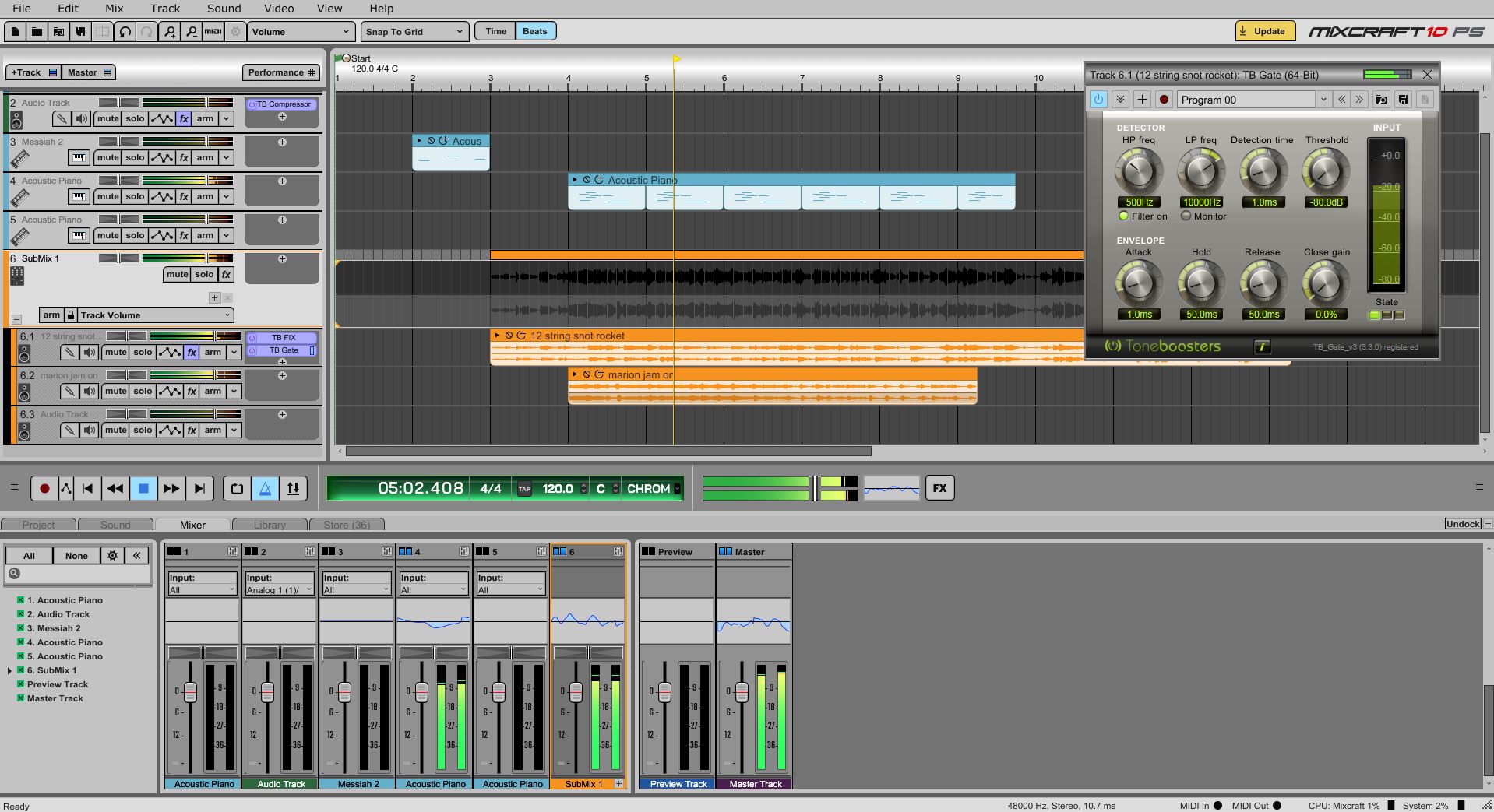Open fx for track 5 Acoustic Piano
The height and width of the screenshot is (812, 1494).
point(184,236)
